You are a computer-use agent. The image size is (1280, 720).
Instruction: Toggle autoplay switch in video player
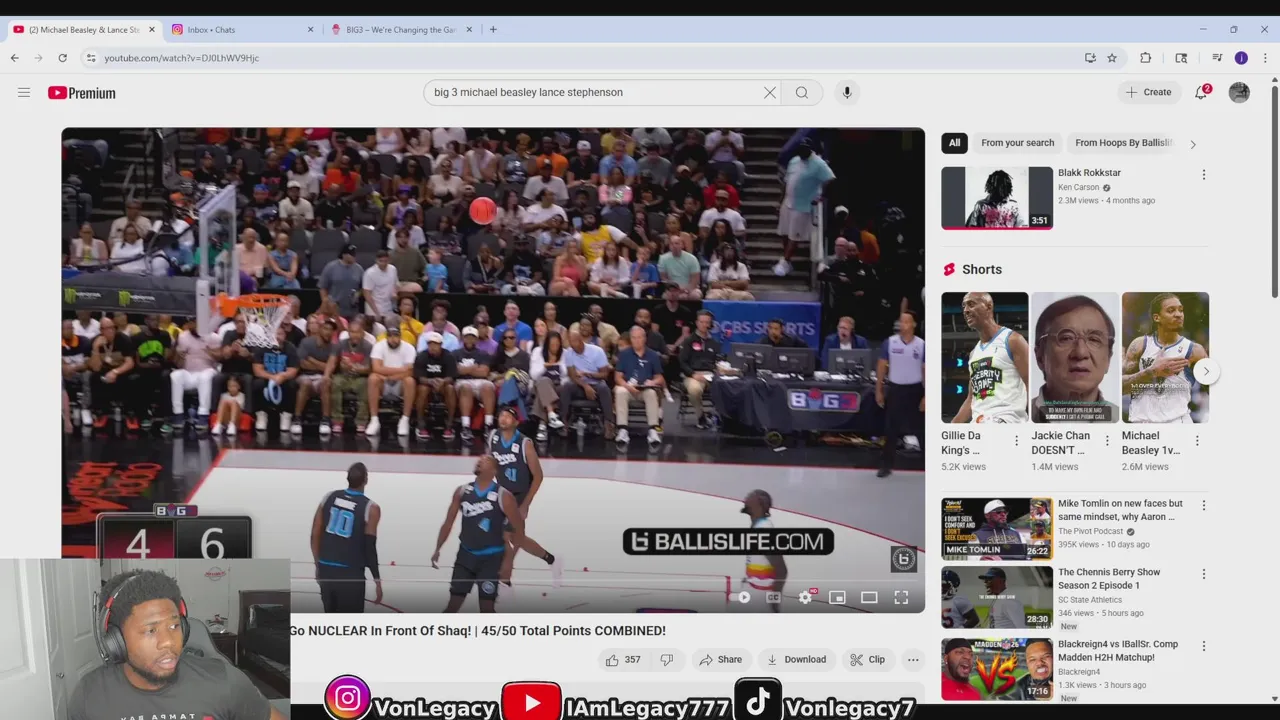[x=743, y=597]
